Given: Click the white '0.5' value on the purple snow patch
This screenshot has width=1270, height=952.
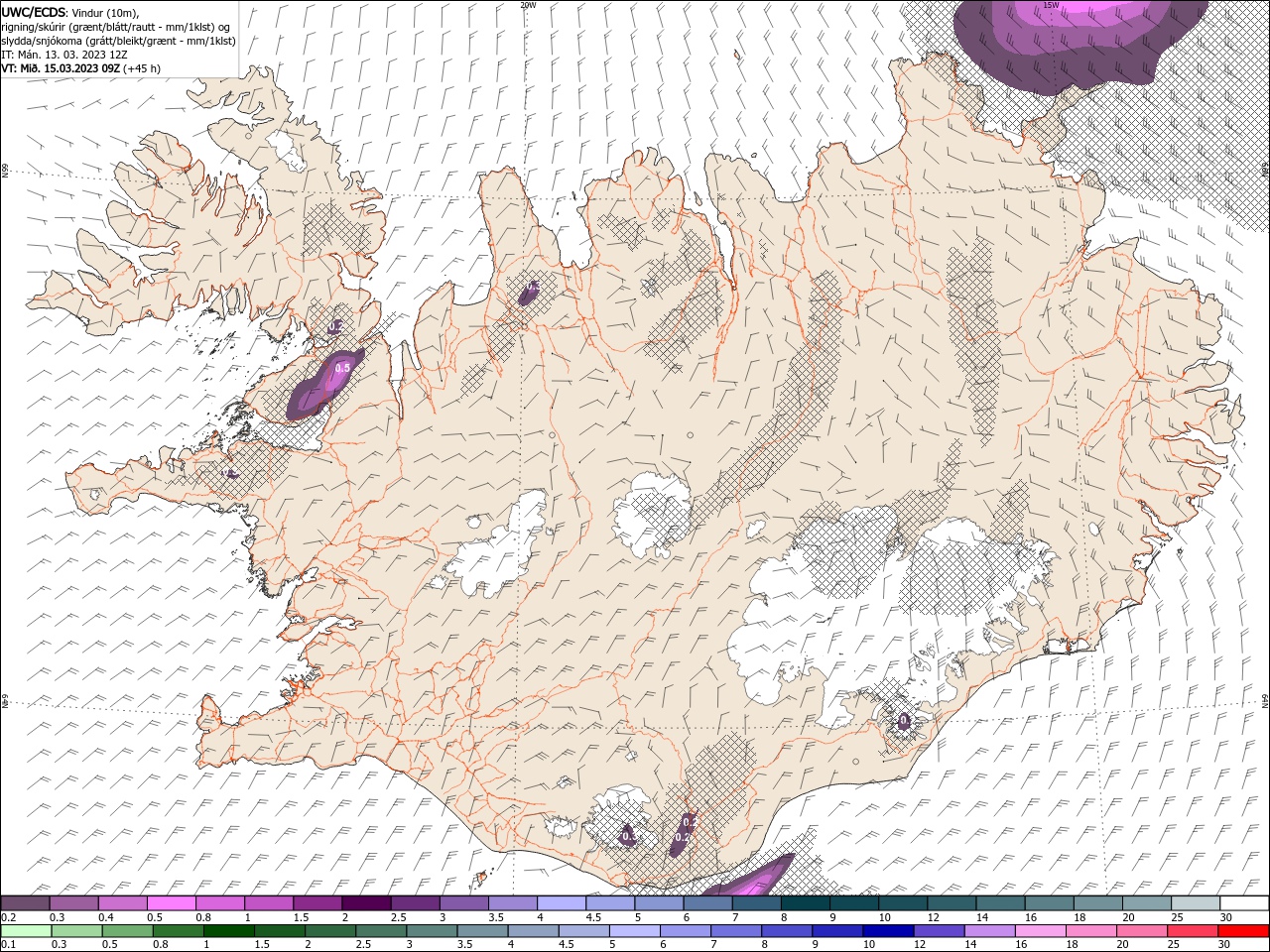Looking at the screenshot, I should coord(342,368).
